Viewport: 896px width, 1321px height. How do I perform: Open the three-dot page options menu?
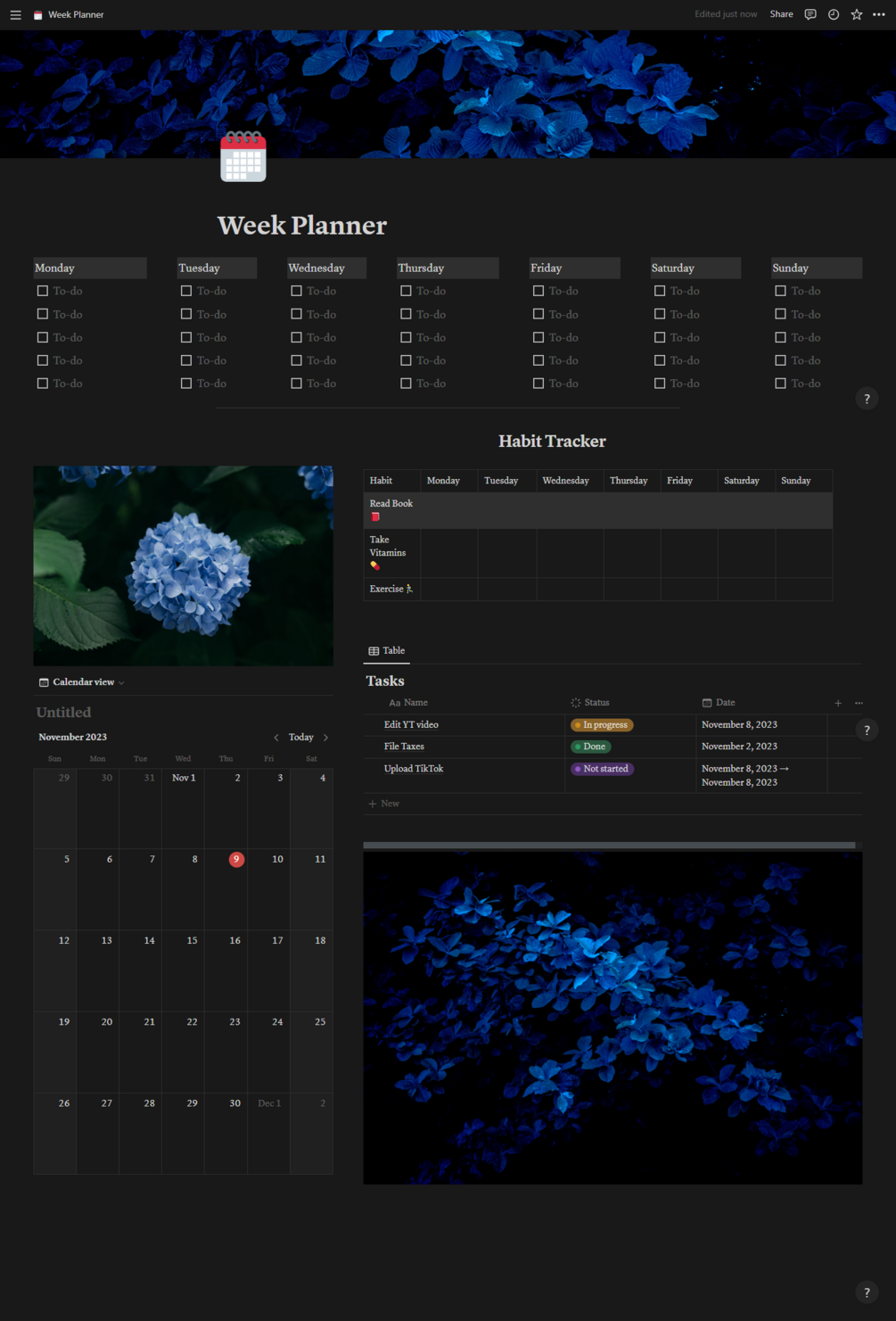879,14
